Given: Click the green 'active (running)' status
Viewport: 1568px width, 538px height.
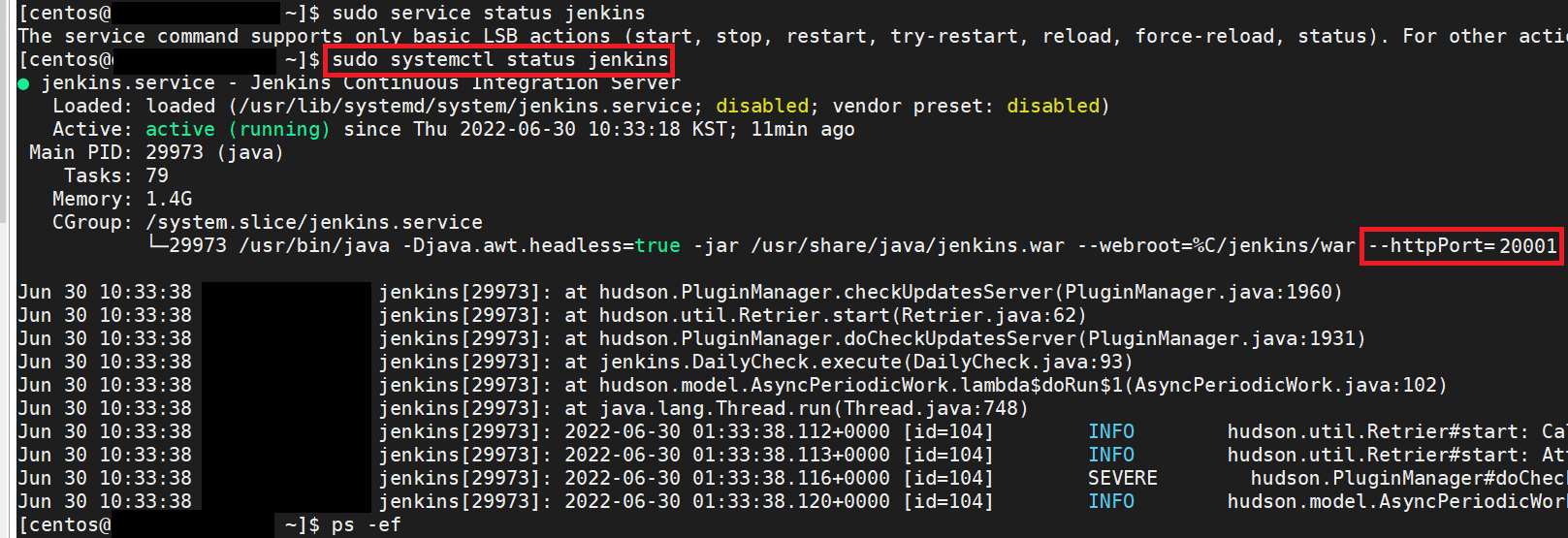Looking at the screenshot, I should point(238,129).
